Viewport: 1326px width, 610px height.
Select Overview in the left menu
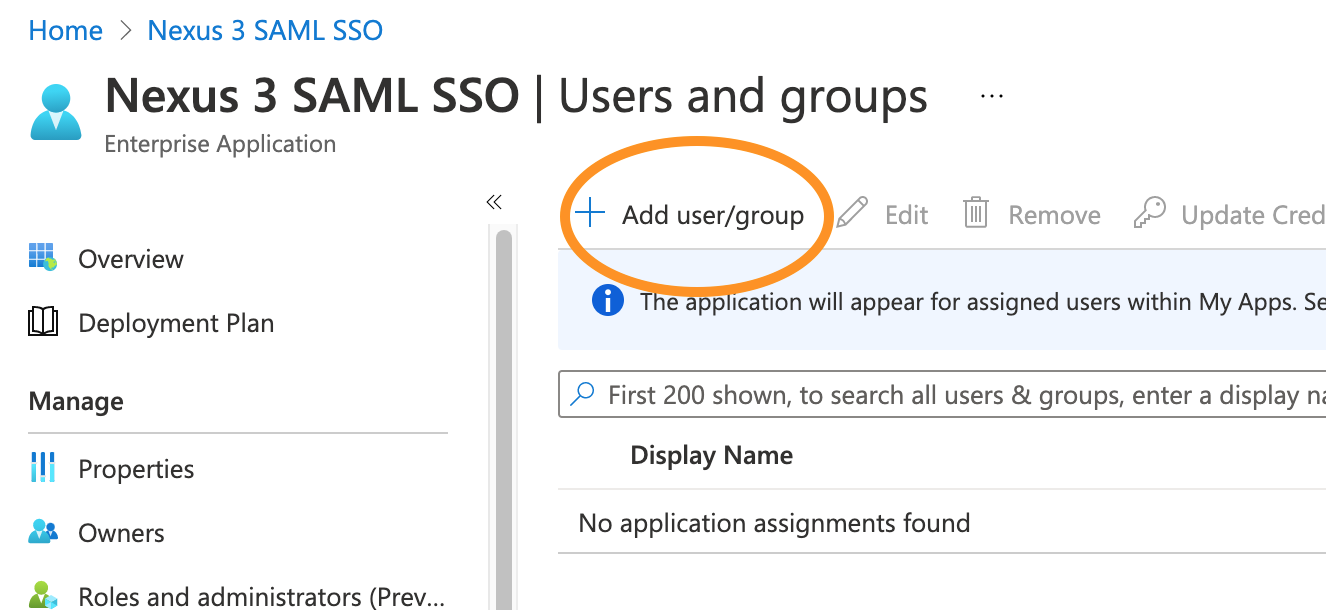(x=131, y=259)
